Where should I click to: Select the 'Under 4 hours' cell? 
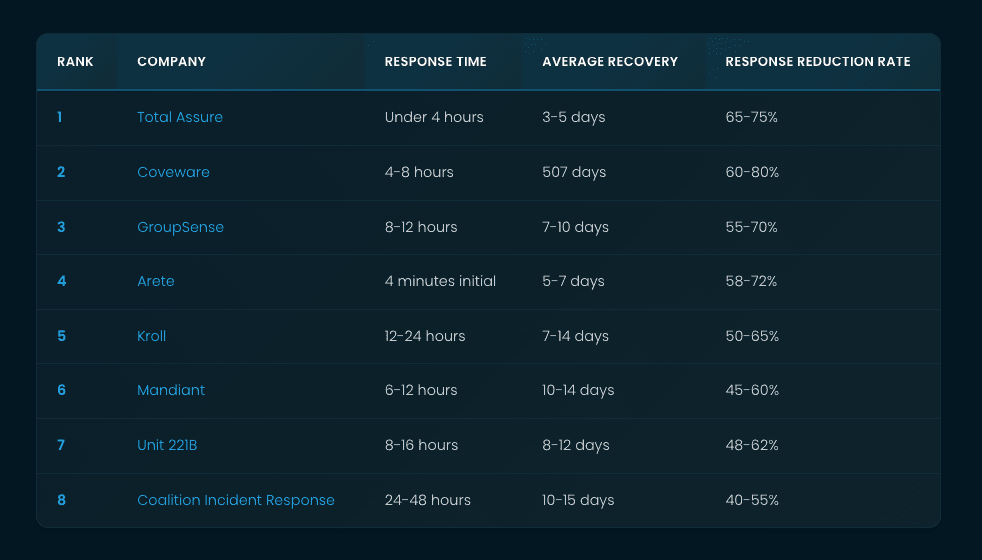click(x=434, y=117)
